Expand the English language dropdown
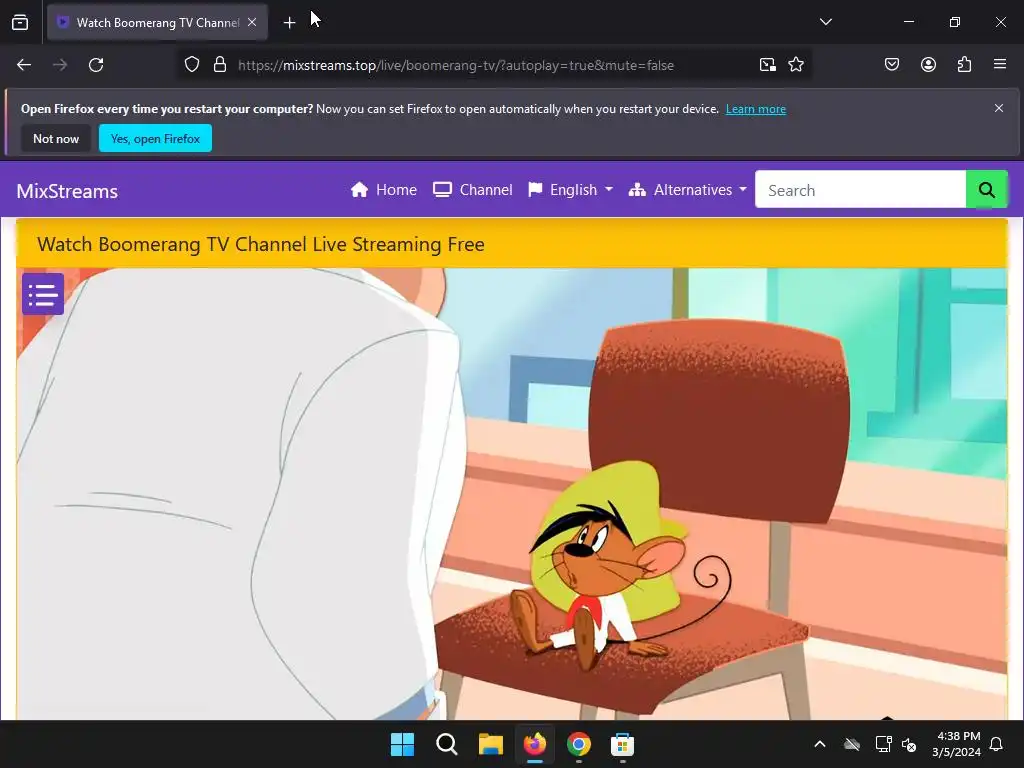Viewport: 1024px width, 768px height. (x=570, y=190)
